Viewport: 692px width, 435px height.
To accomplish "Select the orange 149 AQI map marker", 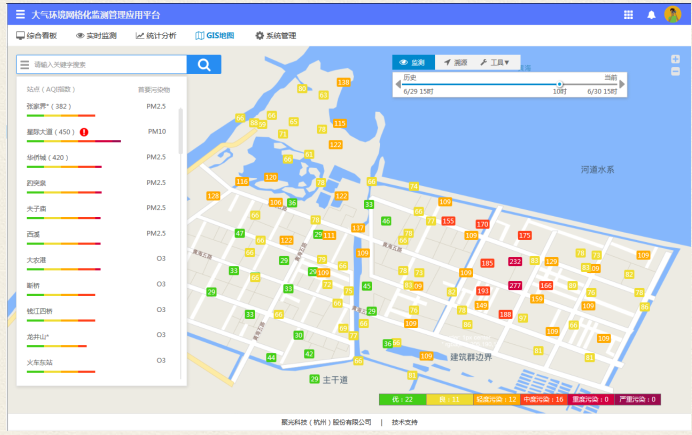I will 481,305.
